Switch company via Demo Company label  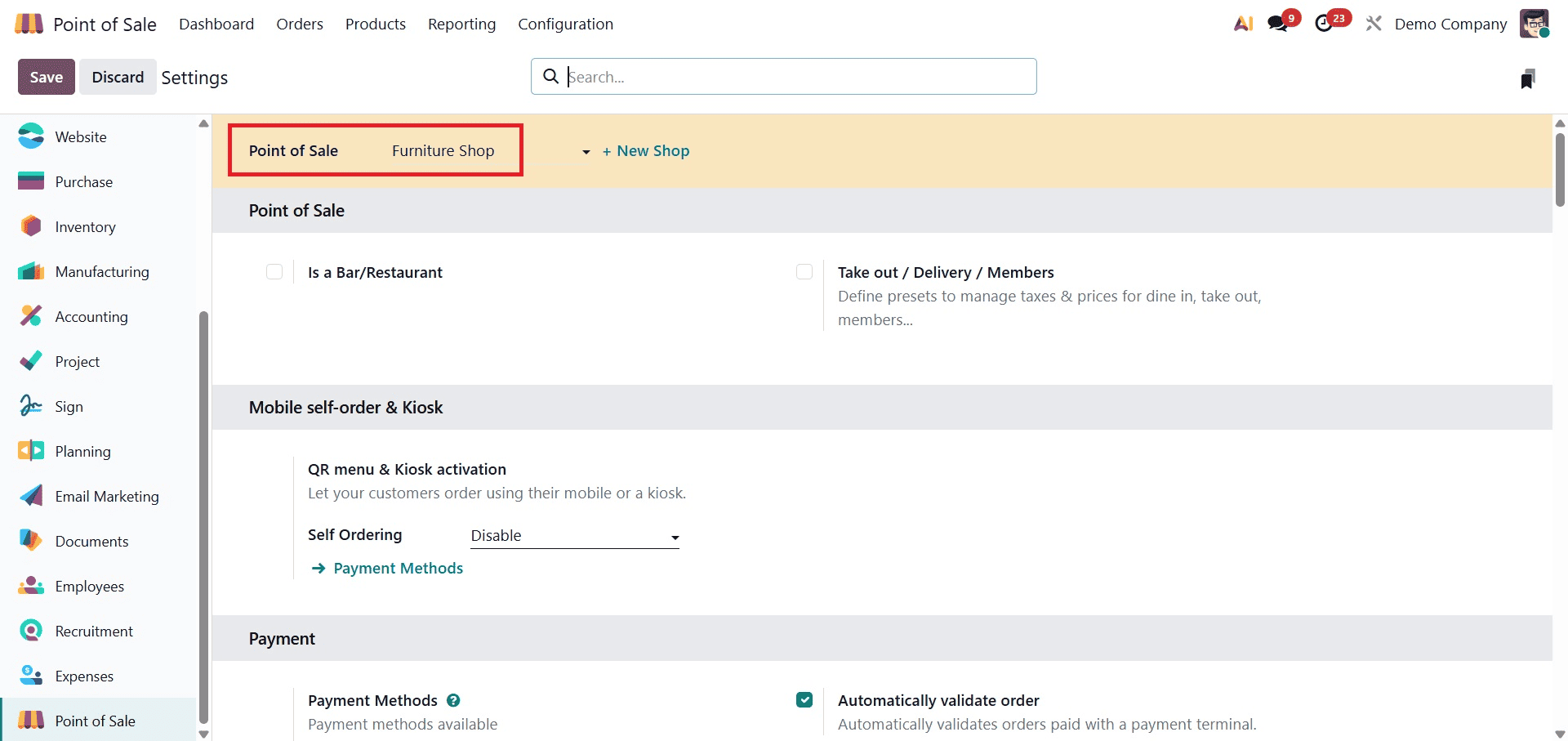click(1450, 24)
